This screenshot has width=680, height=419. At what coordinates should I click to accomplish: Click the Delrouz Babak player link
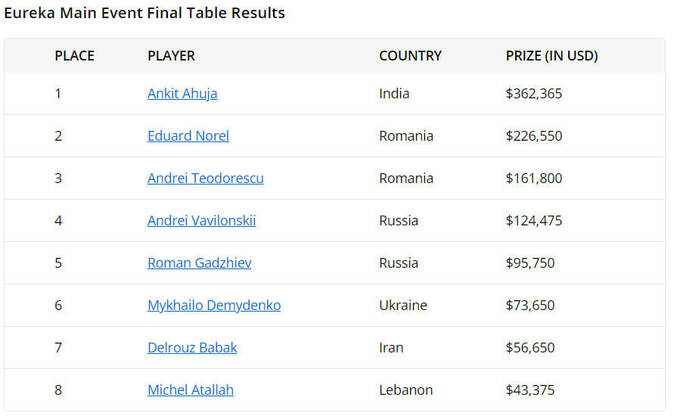[192, 347]
